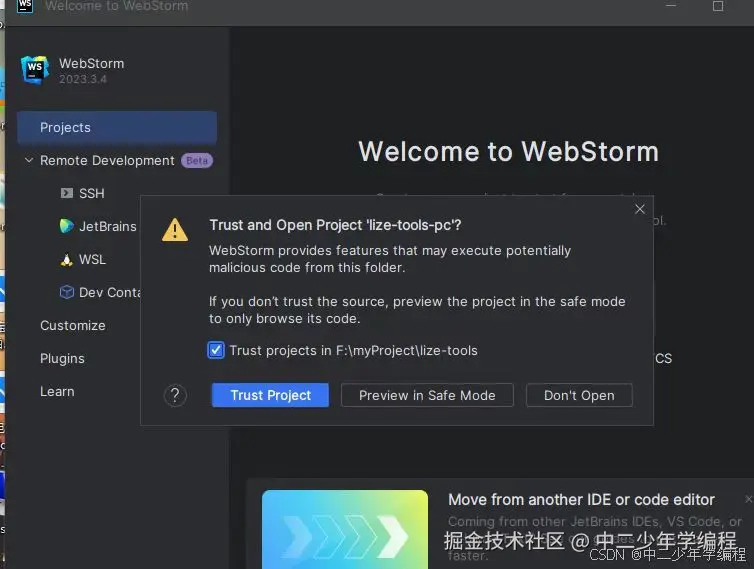
Task: Click the WebStorm logo in the sidebar
Action: pos(35,70)
